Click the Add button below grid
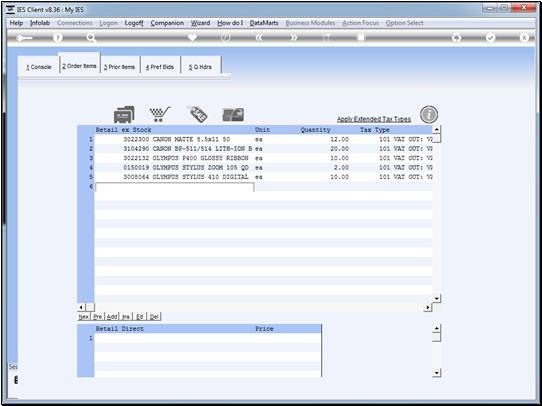 point(112,317)
